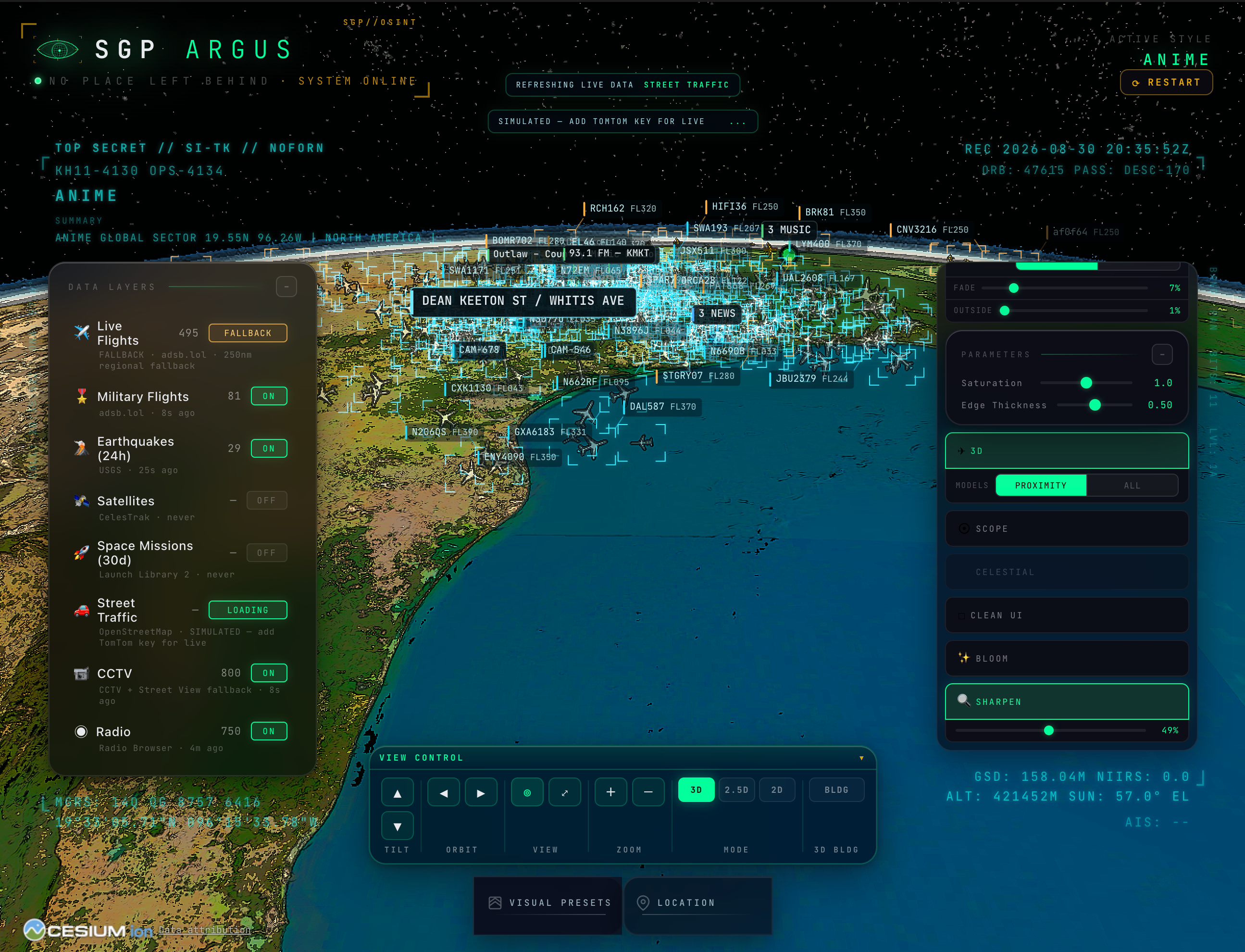Viewport: 1245px width, 952px height.
Task: Switch to 2D view mode
Action: (777, 790)
